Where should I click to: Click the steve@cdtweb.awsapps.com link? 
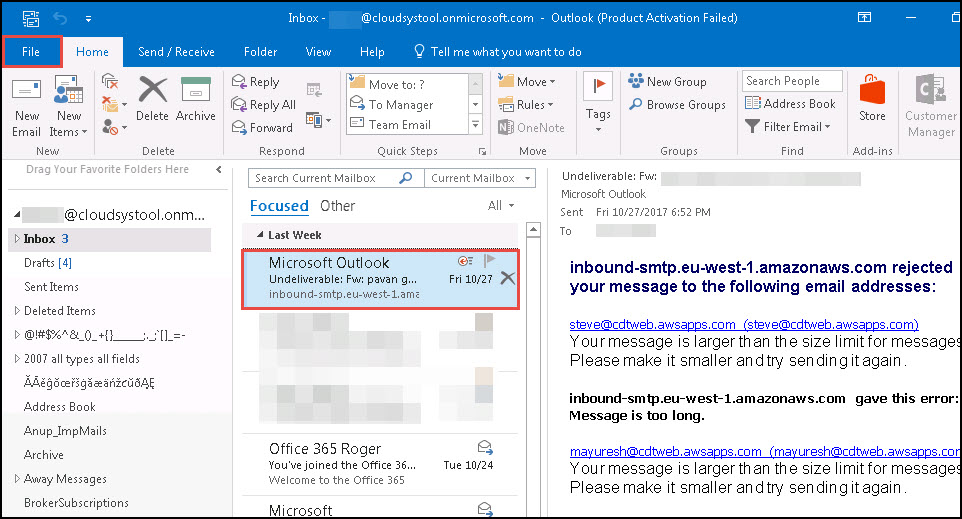(x=744, y=325)
